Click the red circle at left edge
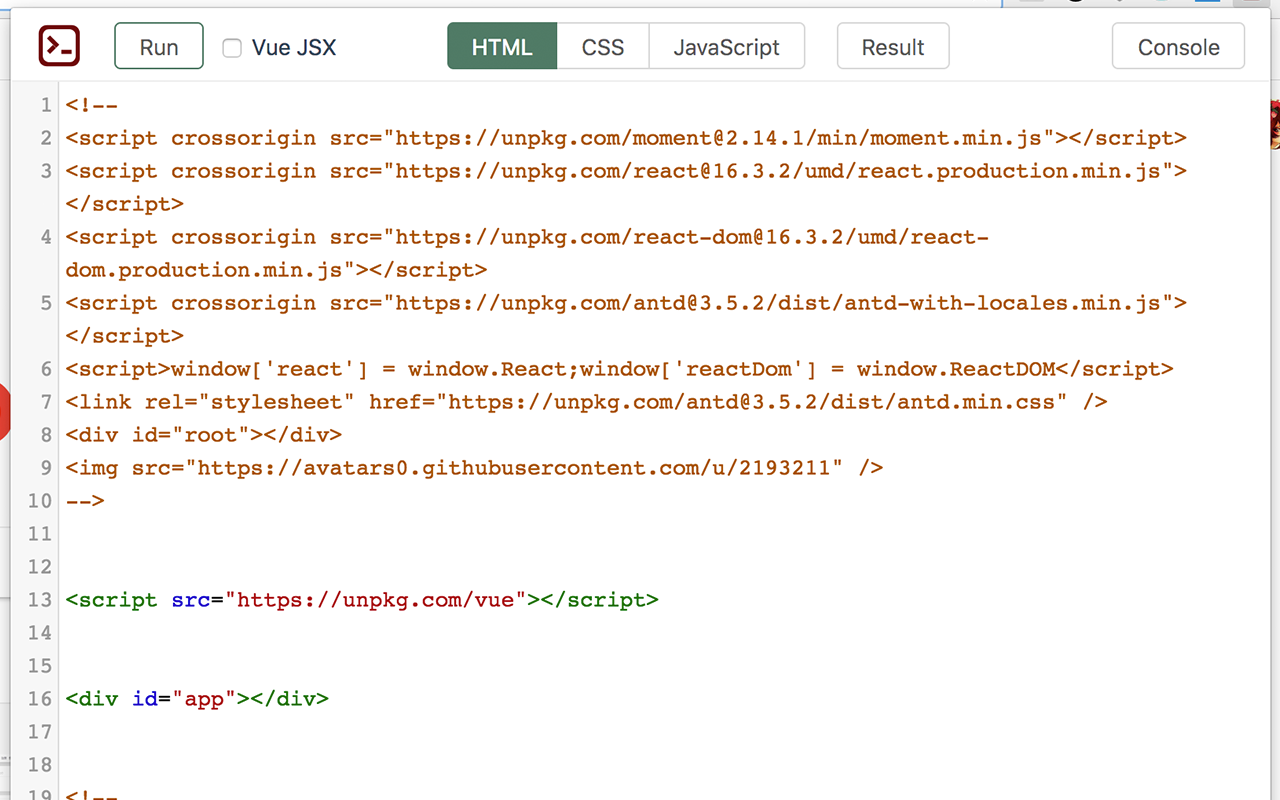Viewport: 1280px width, 800px height. click(3, 412)
